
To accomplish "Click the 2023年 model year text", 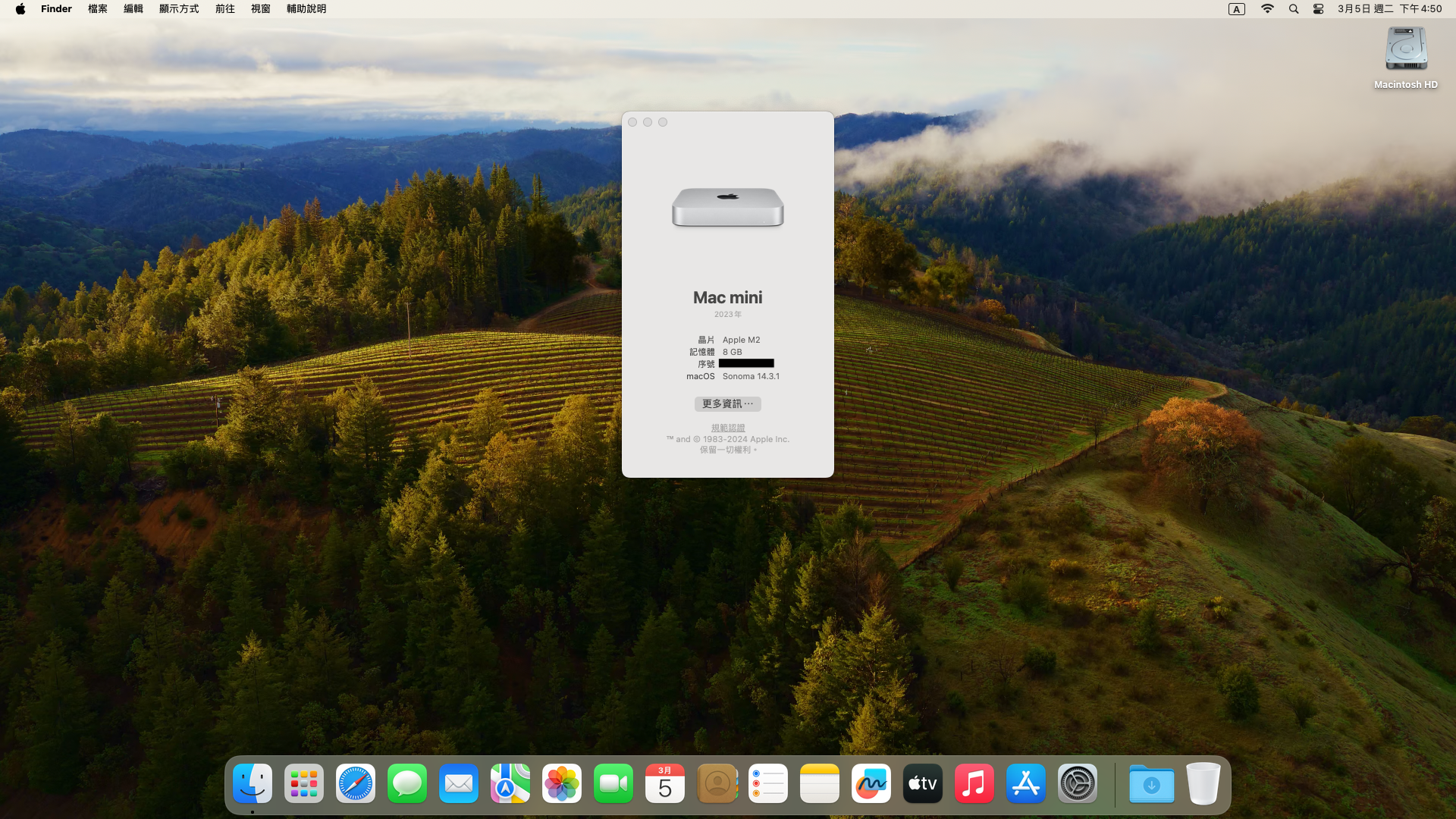I will [x=728, y=314].
